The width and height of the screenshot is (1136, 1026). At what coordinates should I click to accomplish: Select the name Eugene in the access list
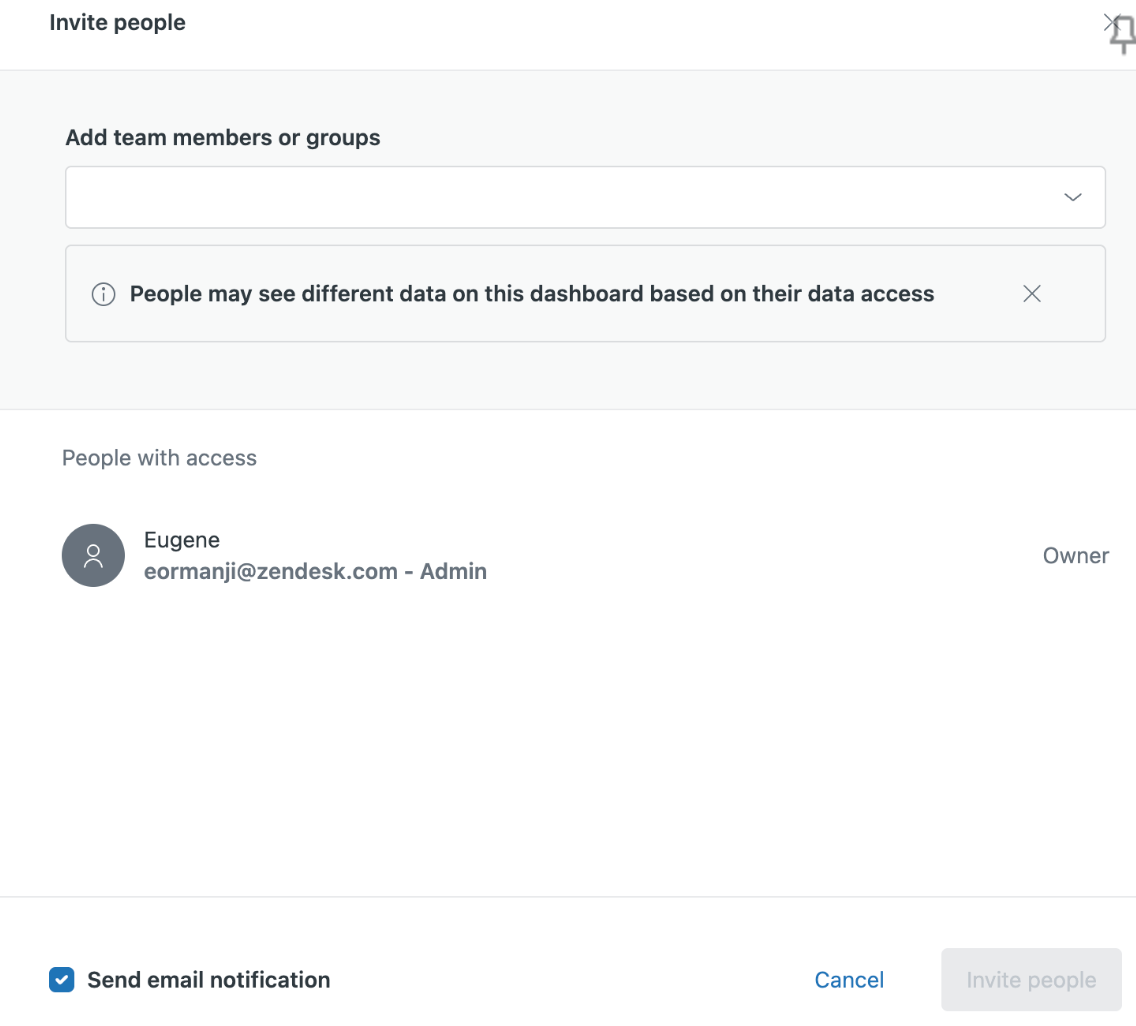point(181,540)
